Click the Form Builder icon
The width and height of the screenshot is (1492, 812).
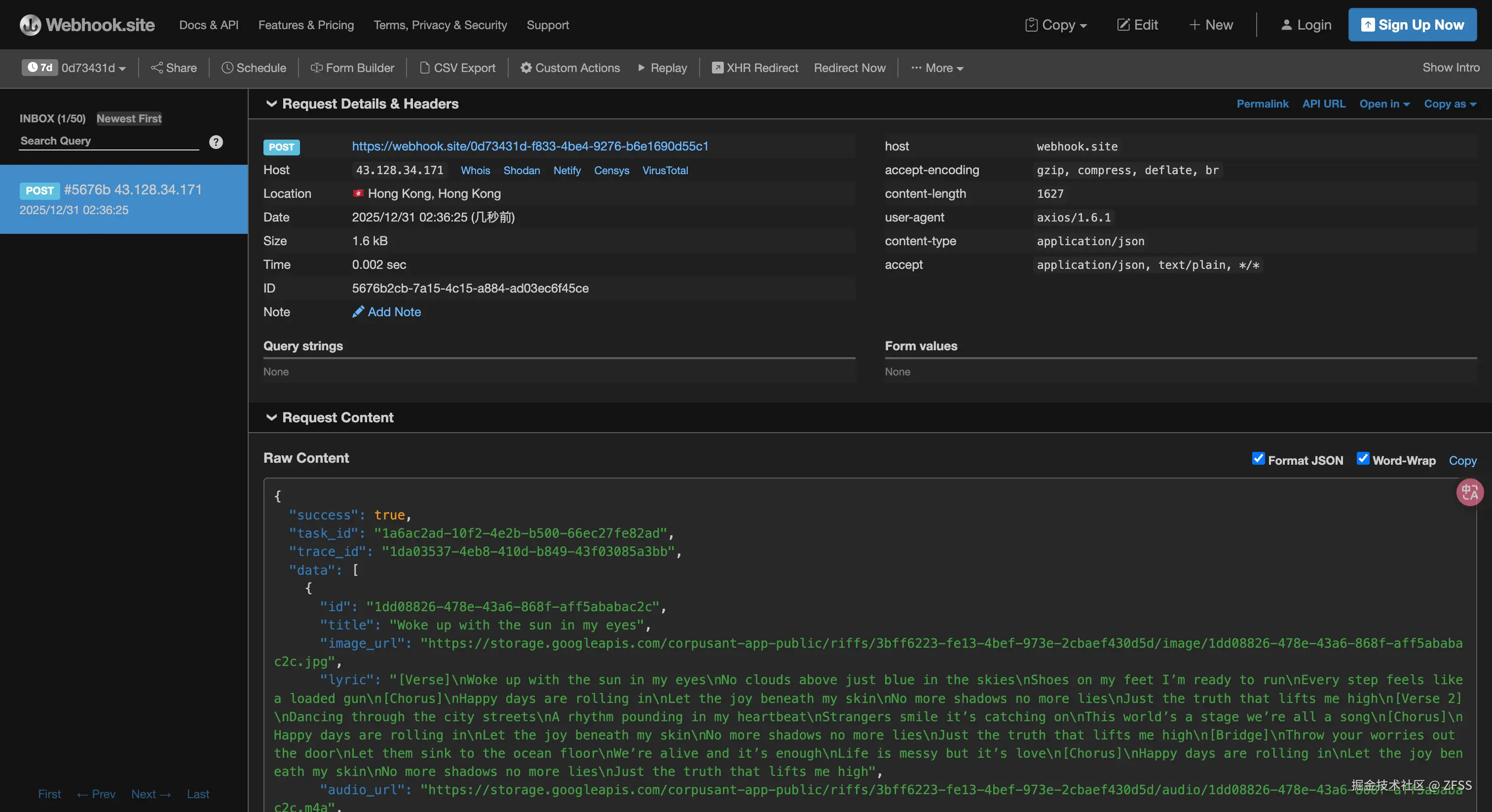(x=316, y=68)
